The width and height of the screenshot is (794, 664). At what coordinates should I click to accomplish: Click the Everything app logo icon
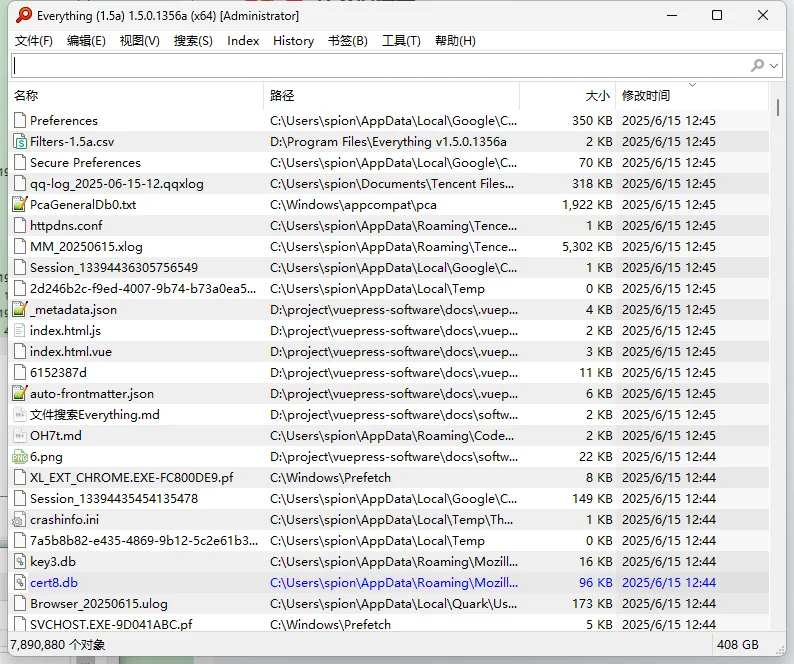23,15
